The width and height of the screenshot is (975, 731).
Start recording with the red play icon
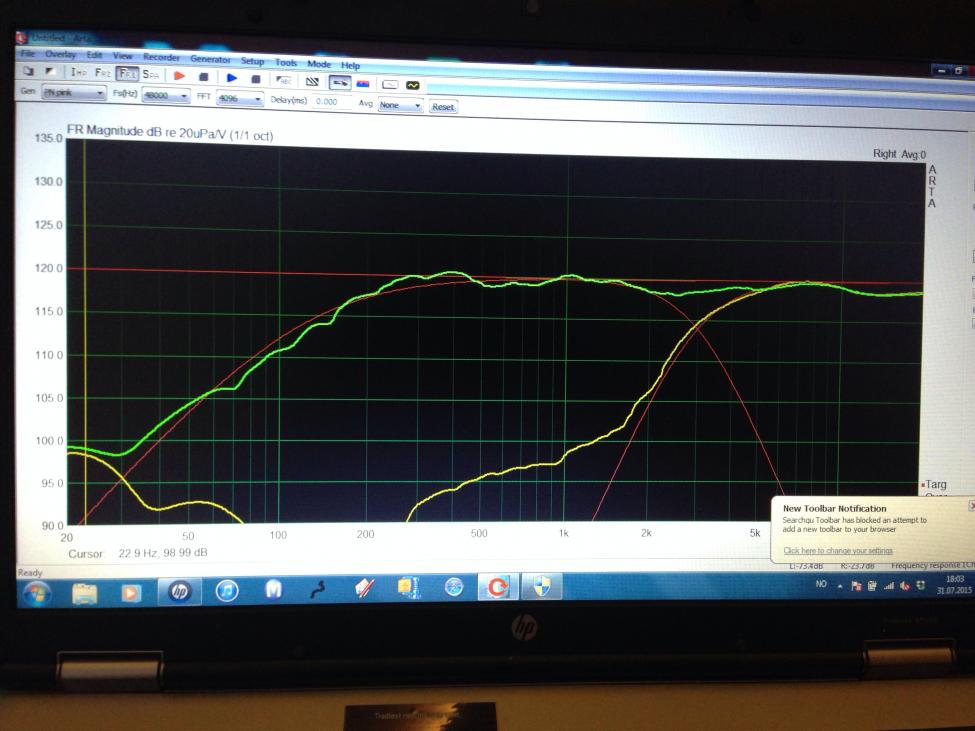coord(180,76)
